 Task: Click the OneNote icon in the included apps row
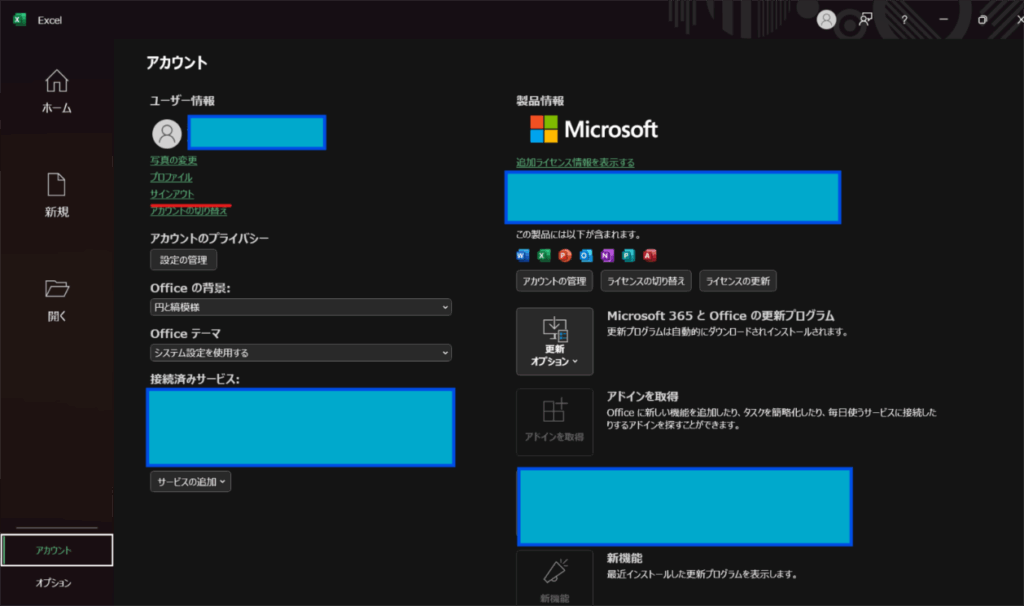607,255
